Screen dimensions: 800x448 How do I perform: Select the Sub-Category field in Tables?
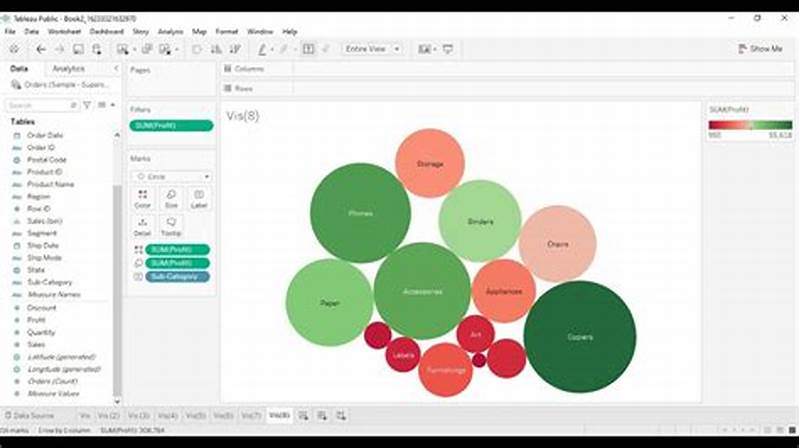[x=49, y=282]
